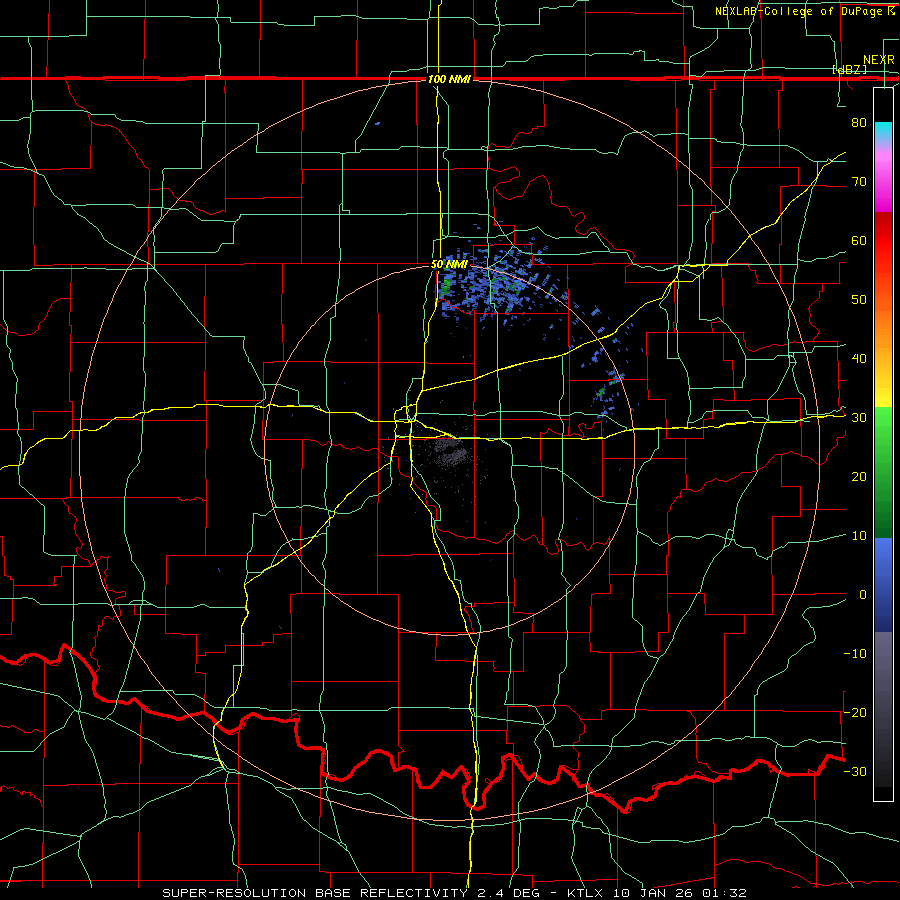The image size is (900, 900).
Task: Click the 50 value on the dBZ scale
Action: click(859, 300)
